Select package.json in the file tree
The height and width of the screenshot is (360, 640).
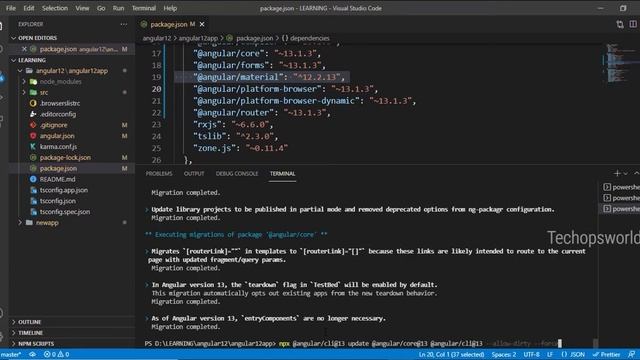point(58,168)
